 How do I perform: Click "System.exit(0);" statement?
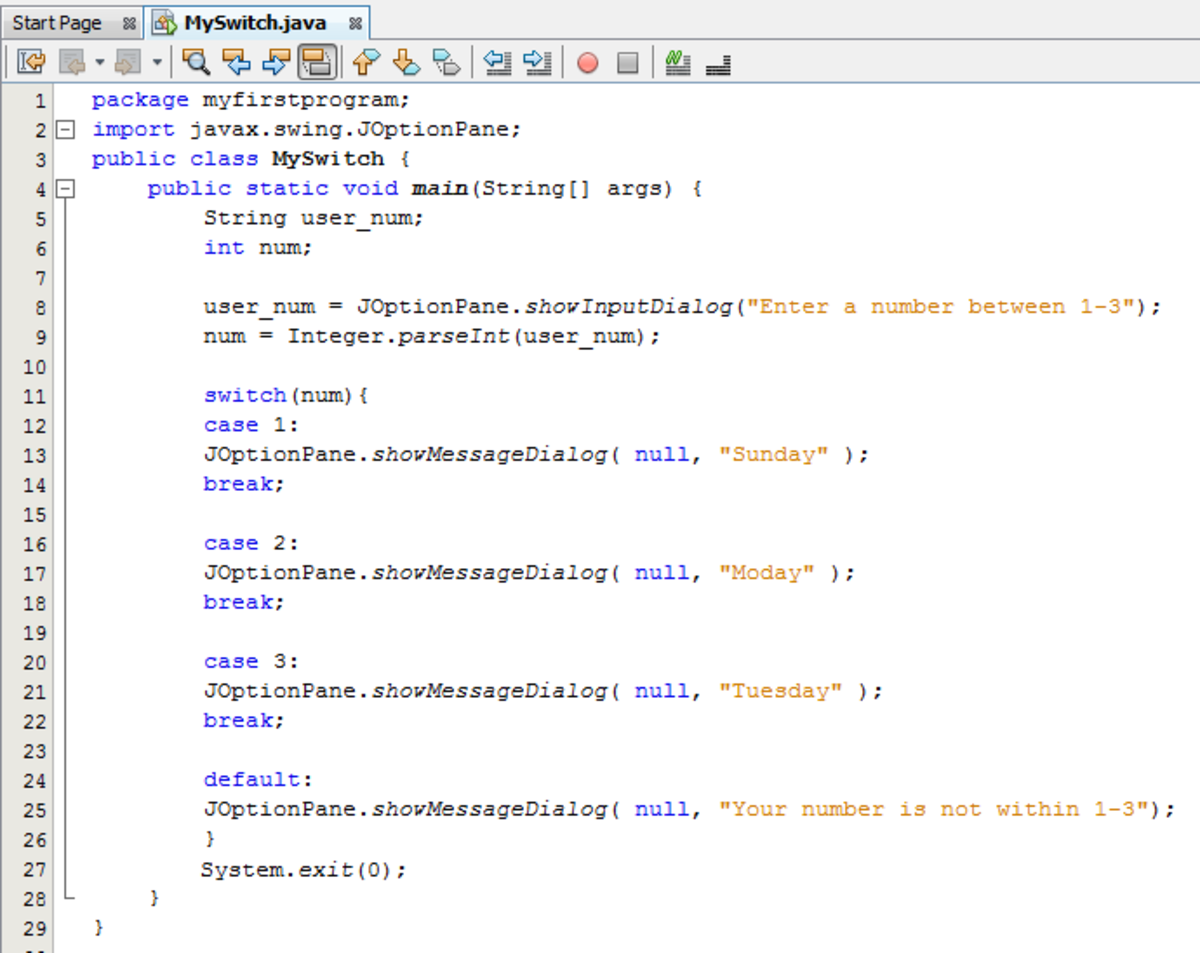tap(304, 869)
